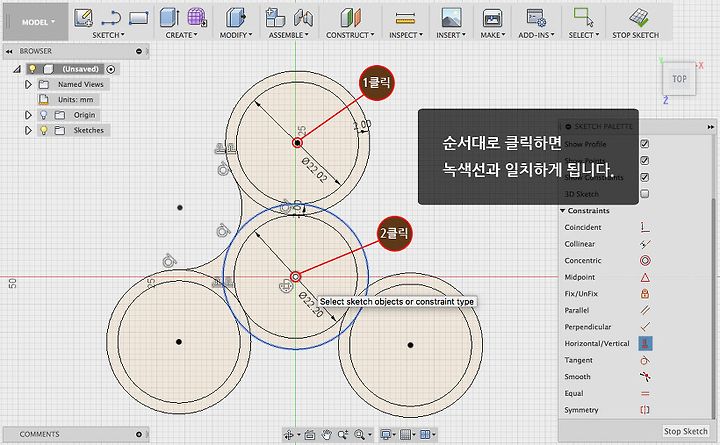Click the Fix/UnFix lock icon

[x=645, y=294]
